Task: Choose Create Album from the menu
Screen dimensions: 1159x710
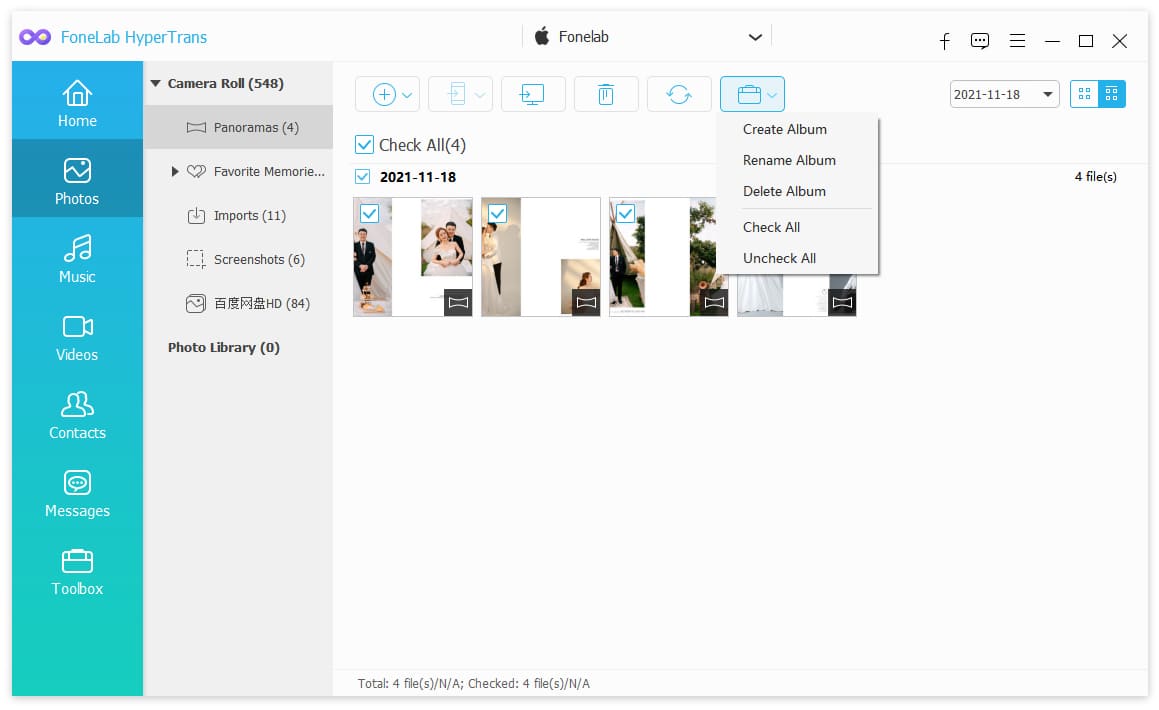Action: [784, 129]
